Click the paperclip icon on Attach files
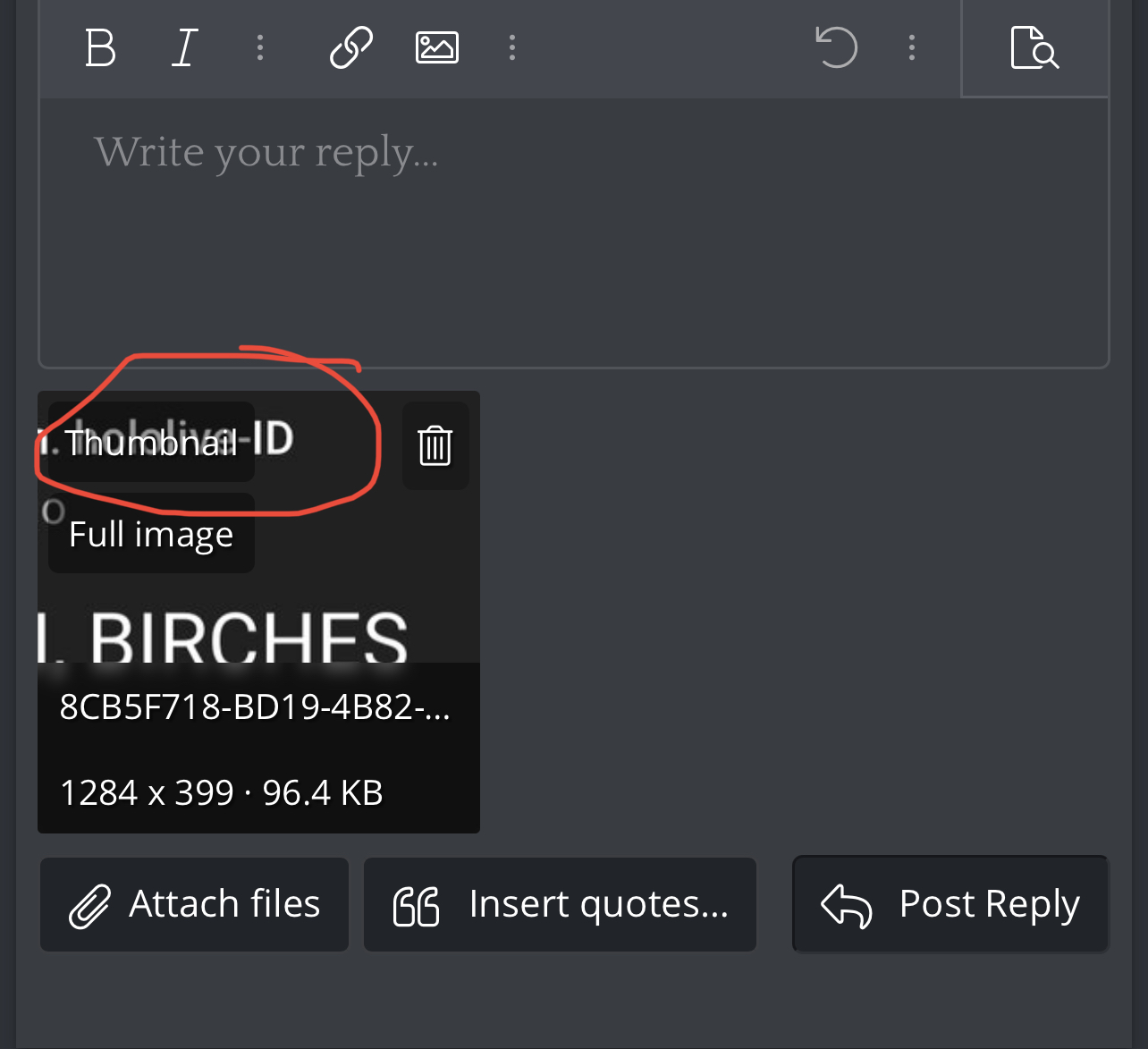 (89, 906)
